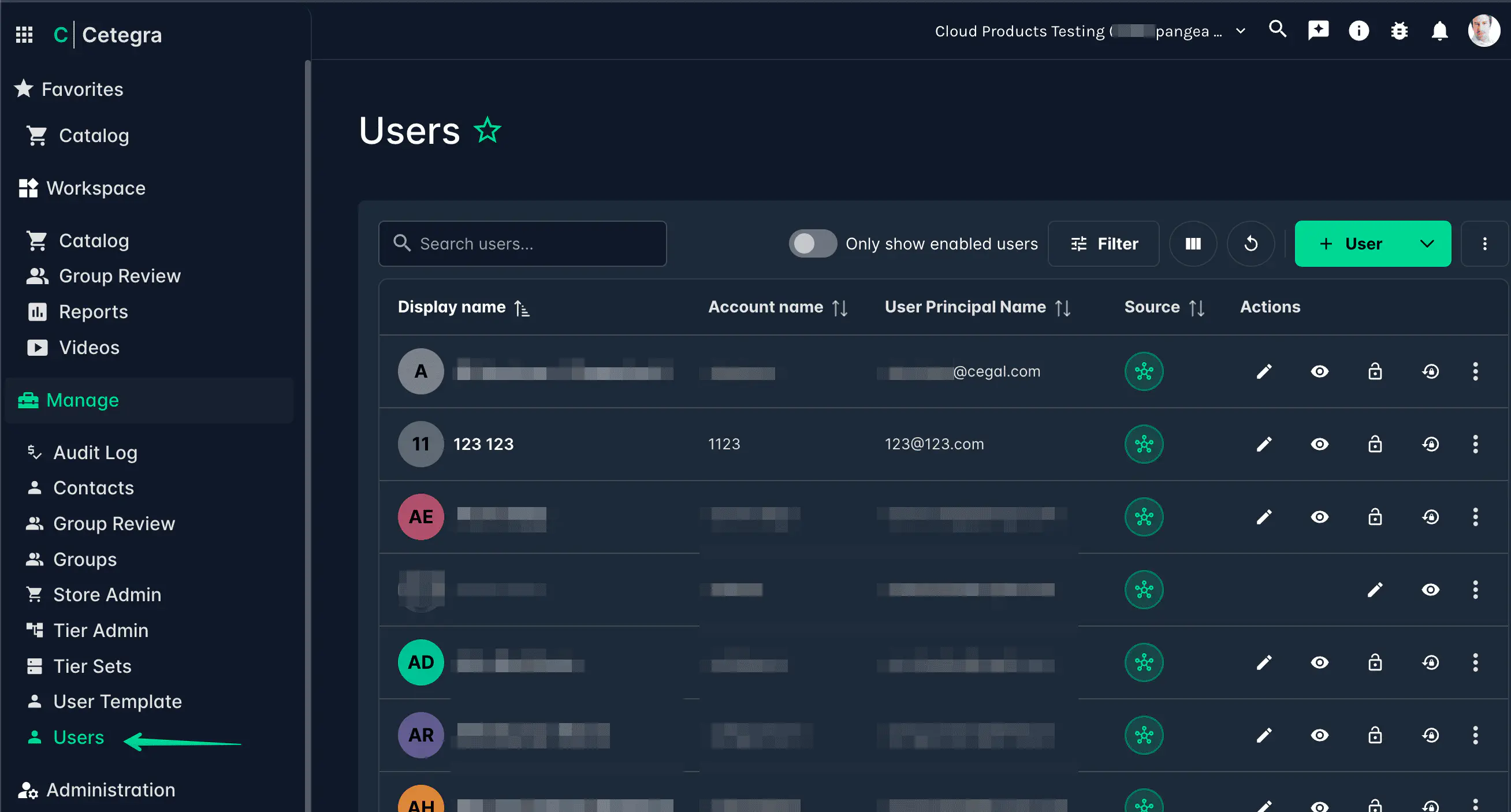The image size is (1511, 812).
Task: Click the Filter button
Action: coord(1104,243)
